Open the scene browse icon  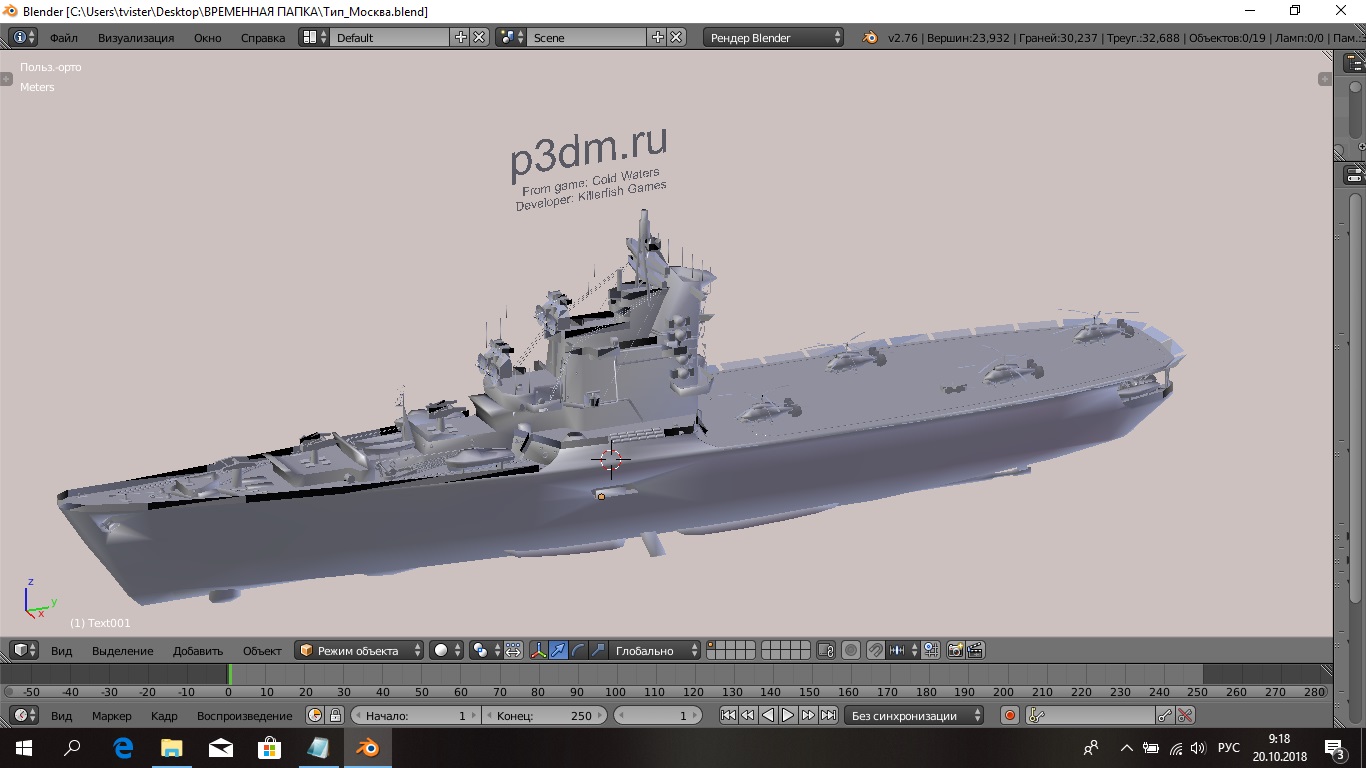click(x=511, y=37)
